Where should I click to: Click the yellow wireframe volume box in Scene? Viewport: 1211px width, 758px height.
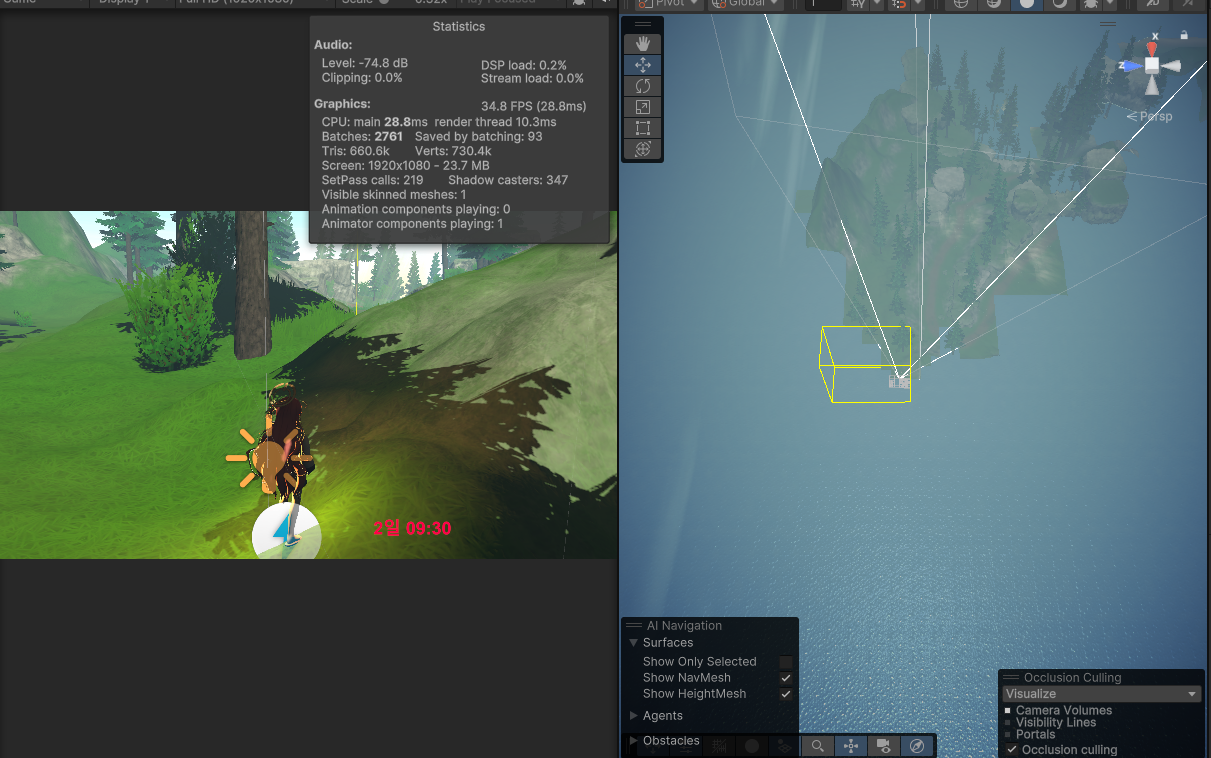point(866,364)
